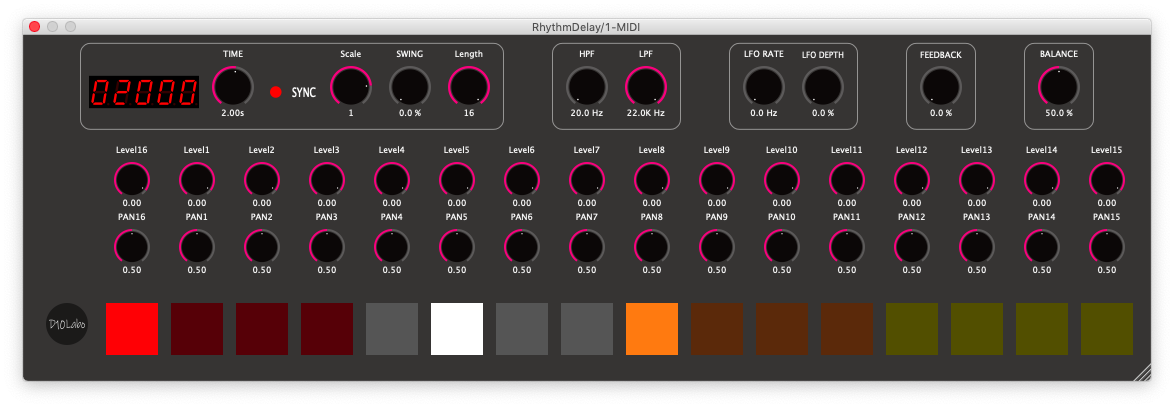Image resolution: width=1174 pixels, height=408 pixels.
Task: Select the LFO DEPTH knob
Action: click(822, 86)
